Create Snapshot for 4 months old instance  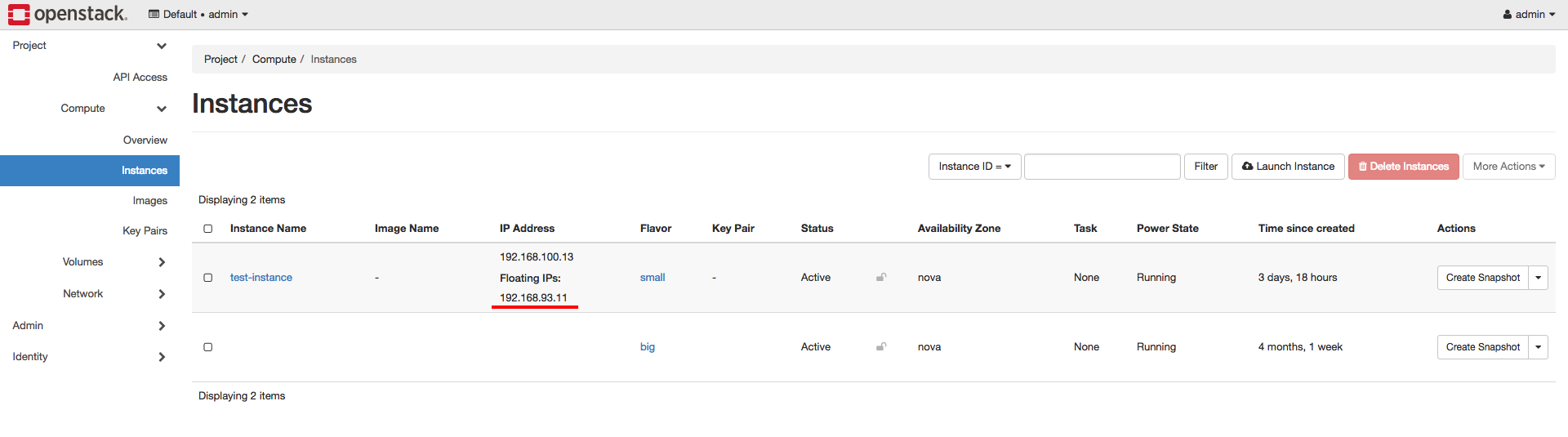1483,347
